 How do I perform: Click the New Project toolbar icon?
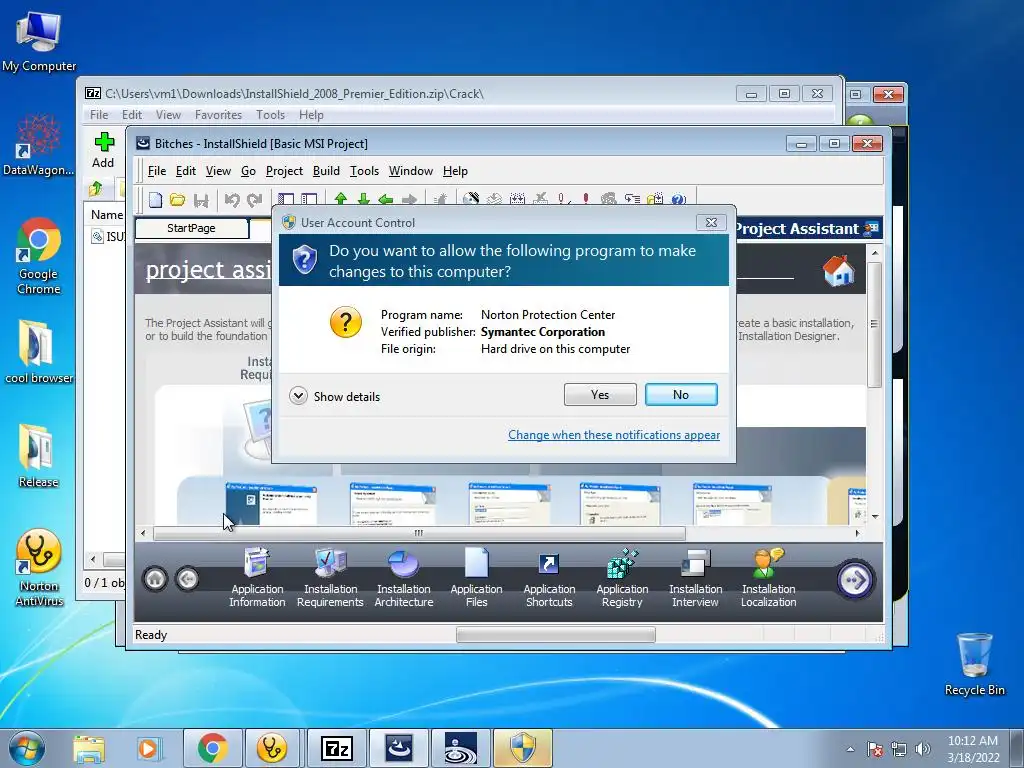coord(155,199)
